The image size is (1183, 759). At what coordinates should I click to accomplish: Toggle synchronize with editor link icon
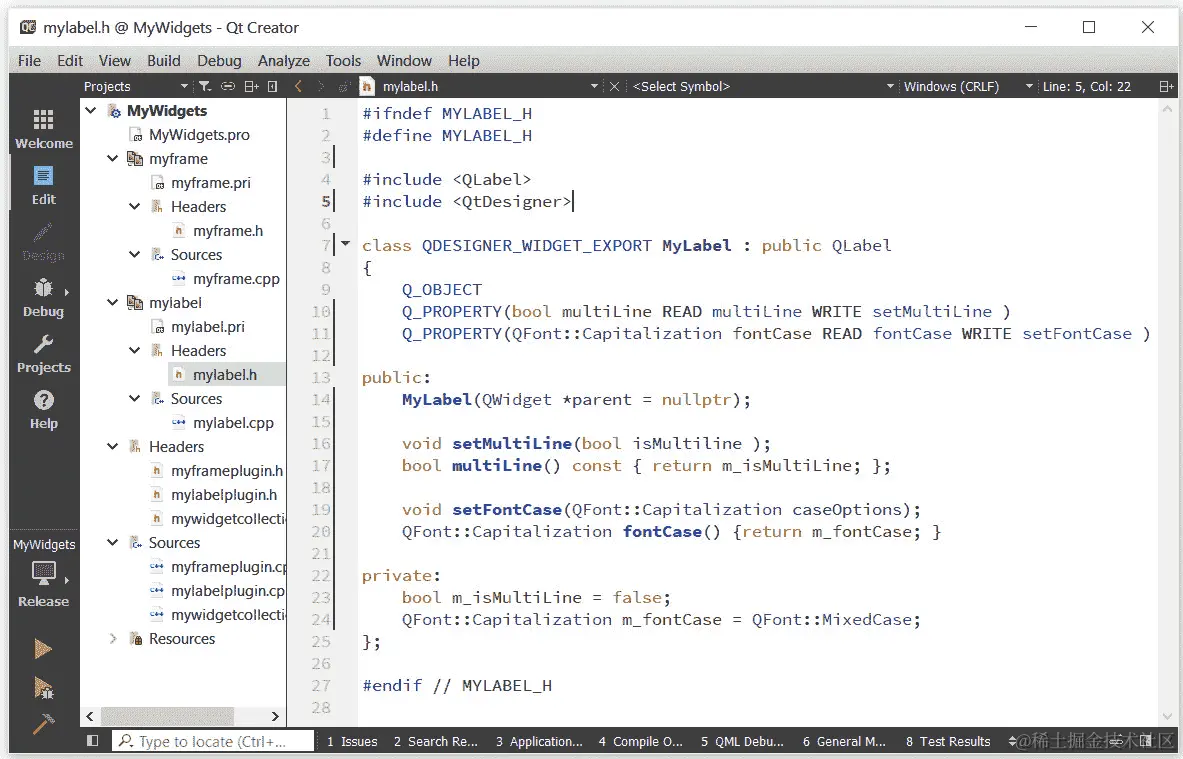point(228,86)
